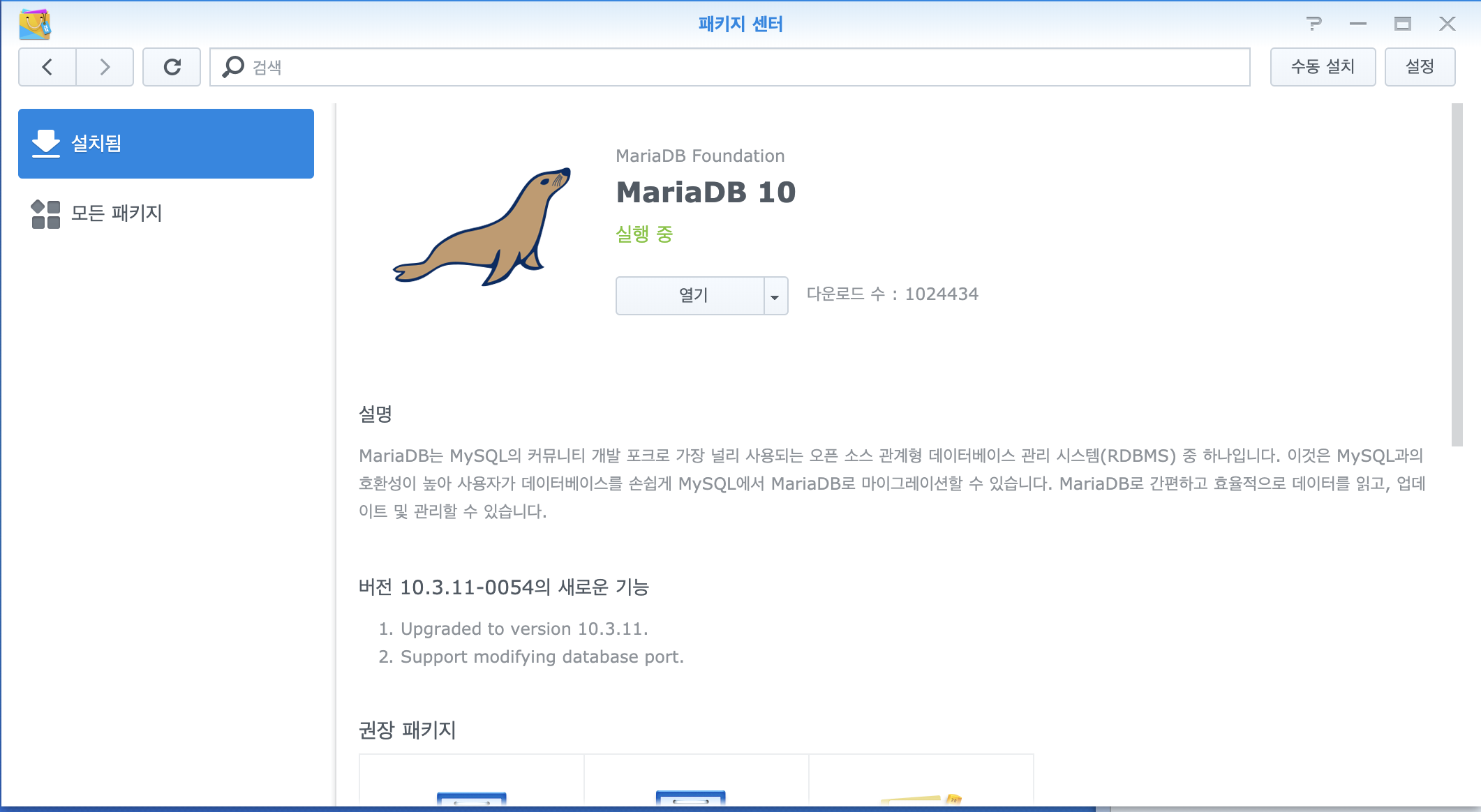This screenshot has height=812, width=1481.
Task: Click the Package Center bag icon
Action: (x=35, y=24)
